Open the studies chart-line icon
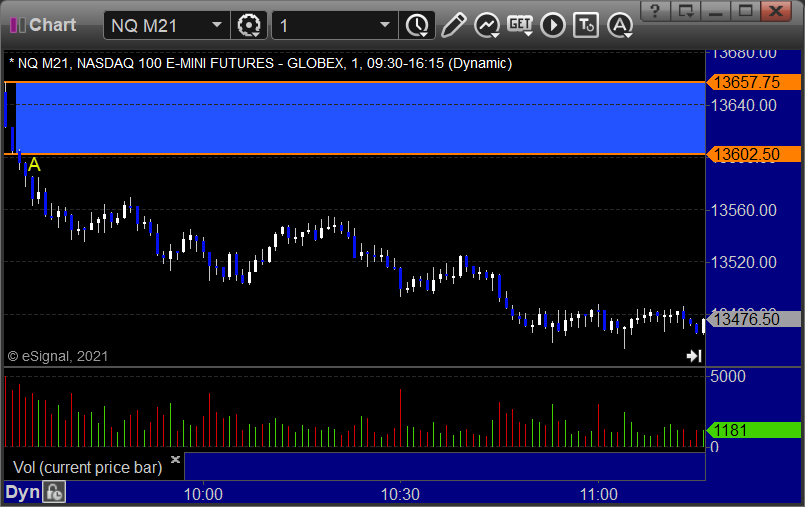This screenshot has width=805, height=507. click(x=487, y=25)
